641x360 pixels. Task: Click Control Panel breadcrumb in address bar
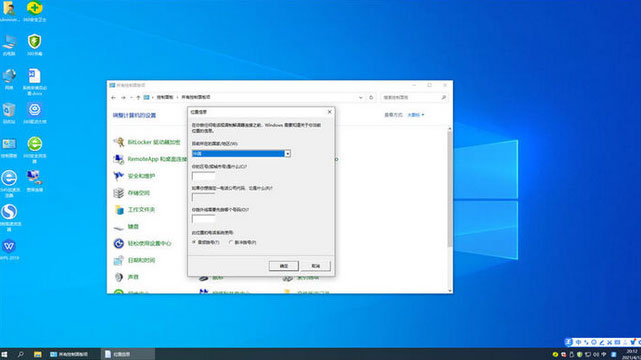pos(165,98)
